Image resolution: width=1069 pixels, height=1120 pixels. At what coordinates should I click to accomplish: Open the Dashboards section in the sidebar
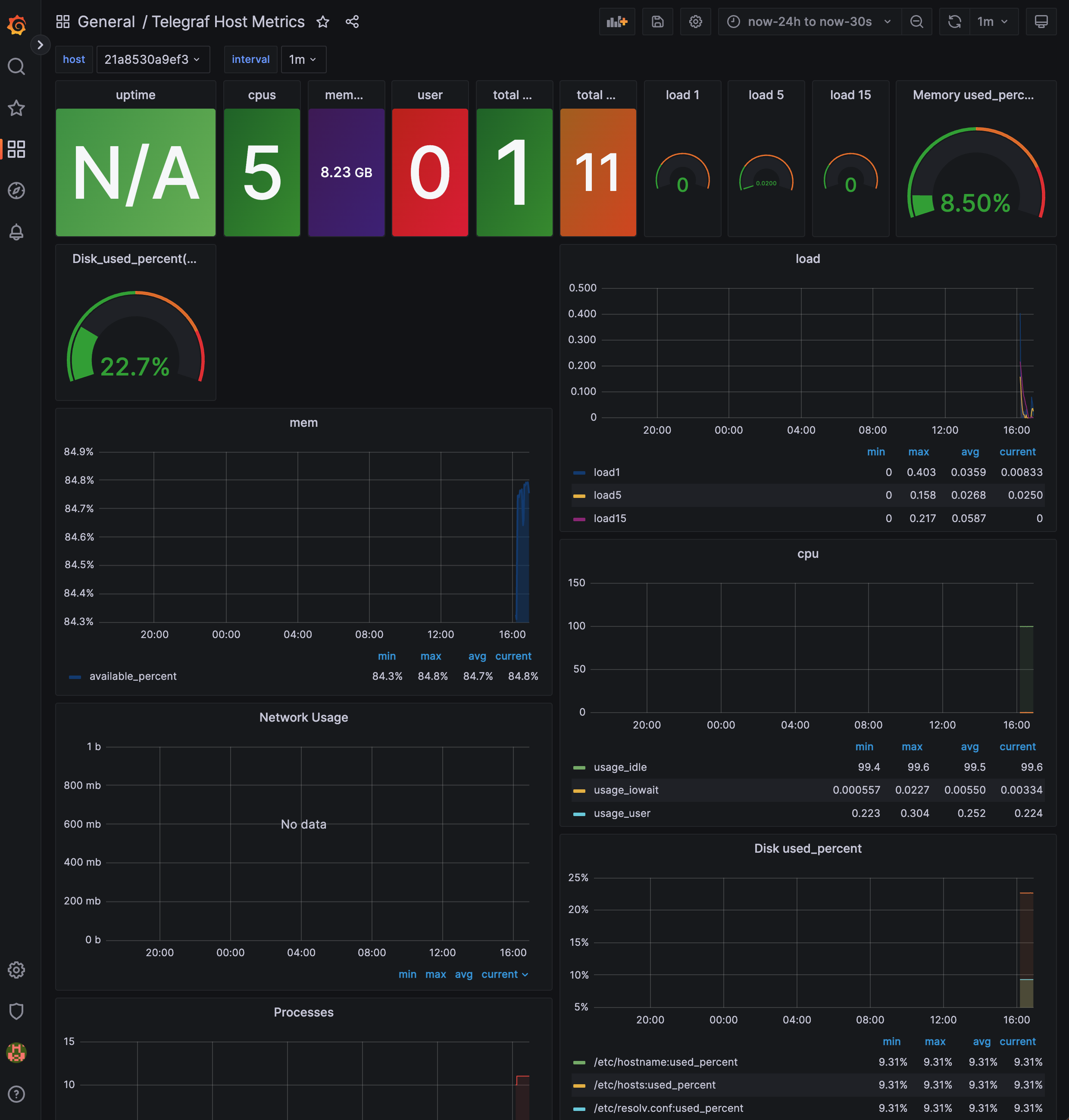pos(16,149)
